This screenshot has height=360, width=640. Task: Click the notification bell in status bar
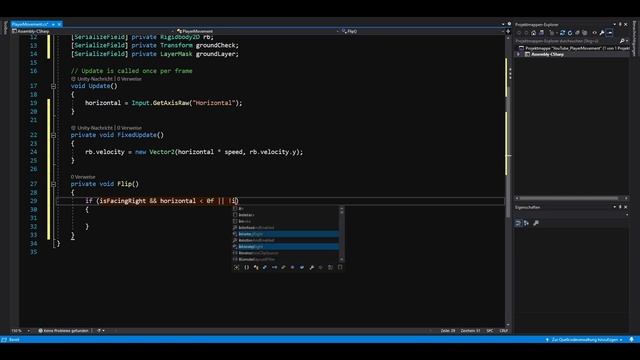tap(631, 340)
